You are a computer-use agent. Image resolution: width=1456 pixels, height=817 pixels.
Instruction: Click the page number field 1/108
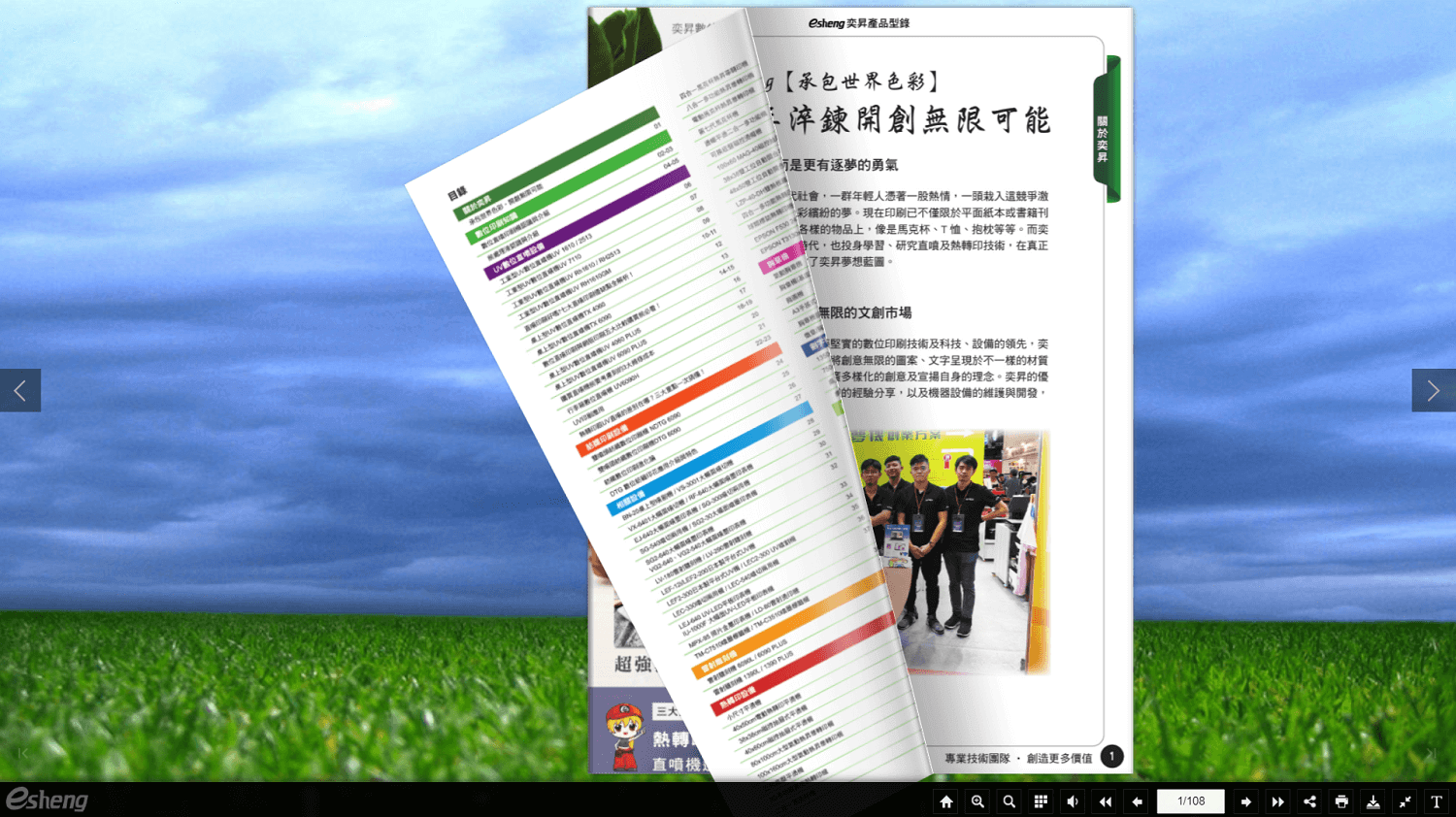(x=1191, y=801)
